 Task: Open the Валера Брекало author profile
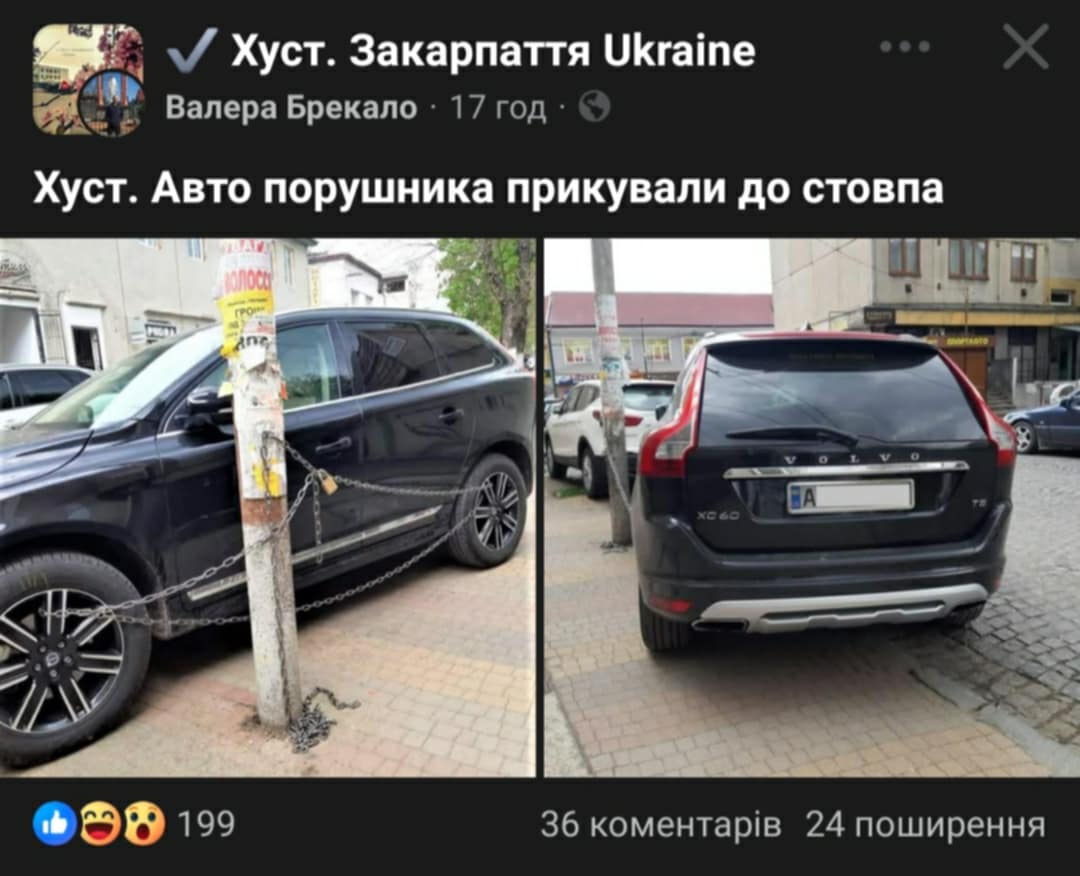click(x=291, y=108)
